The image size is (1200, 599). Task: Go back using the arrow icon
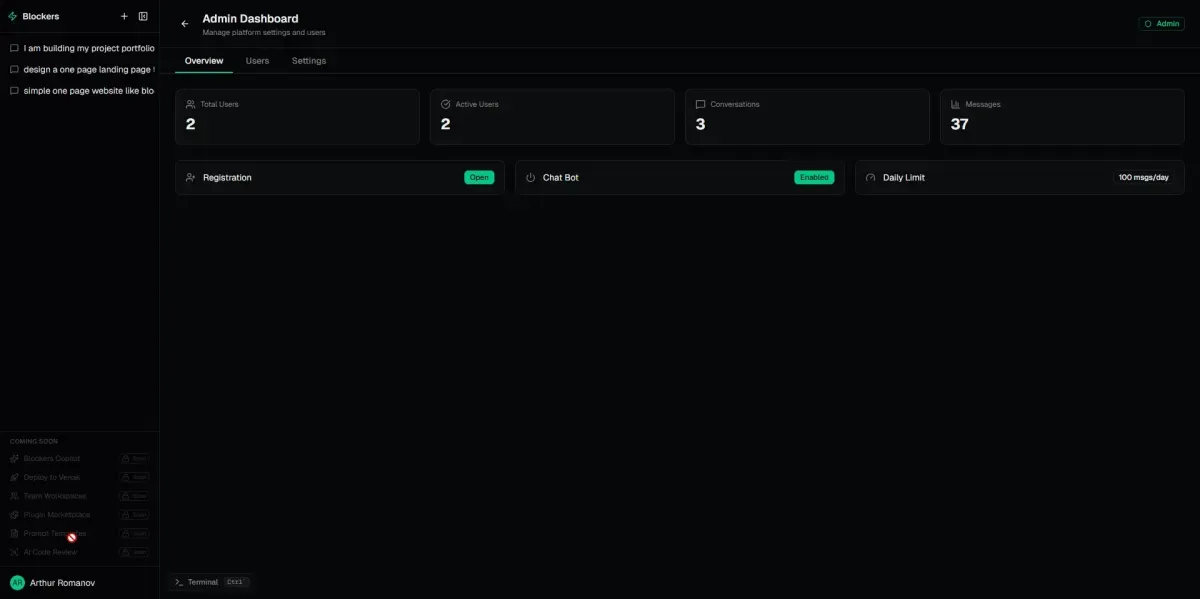(184, 24)
